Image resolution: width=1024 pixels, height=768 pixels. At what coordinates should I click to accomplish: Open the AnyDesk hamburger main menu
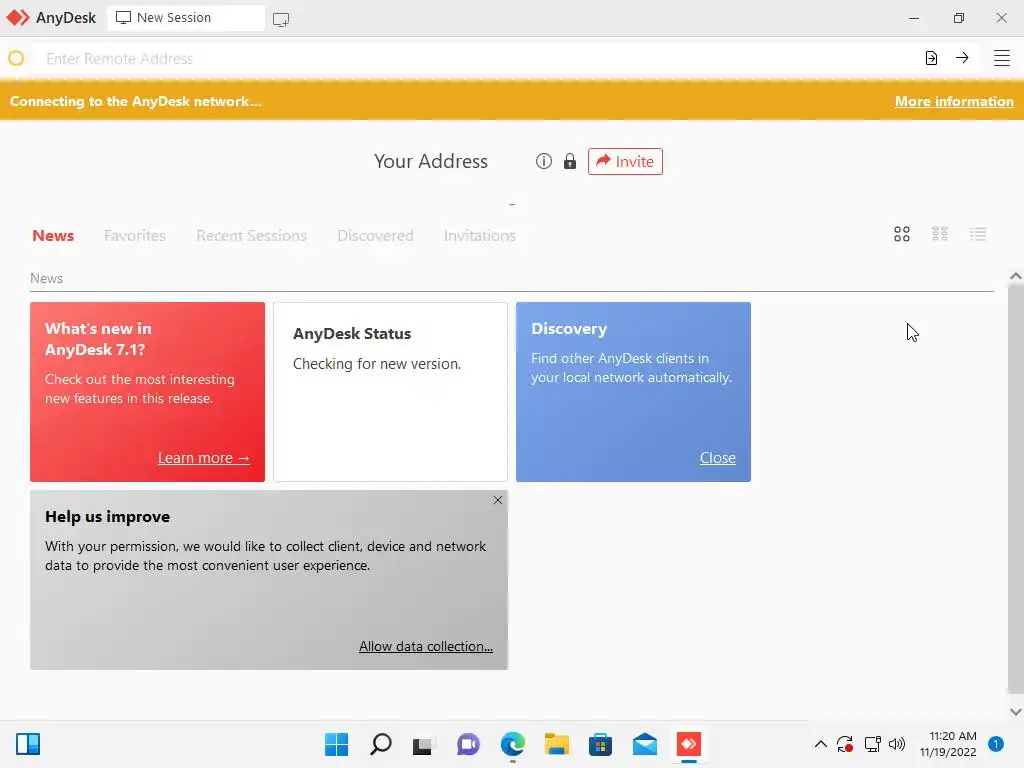click(x=1001, y=58)
